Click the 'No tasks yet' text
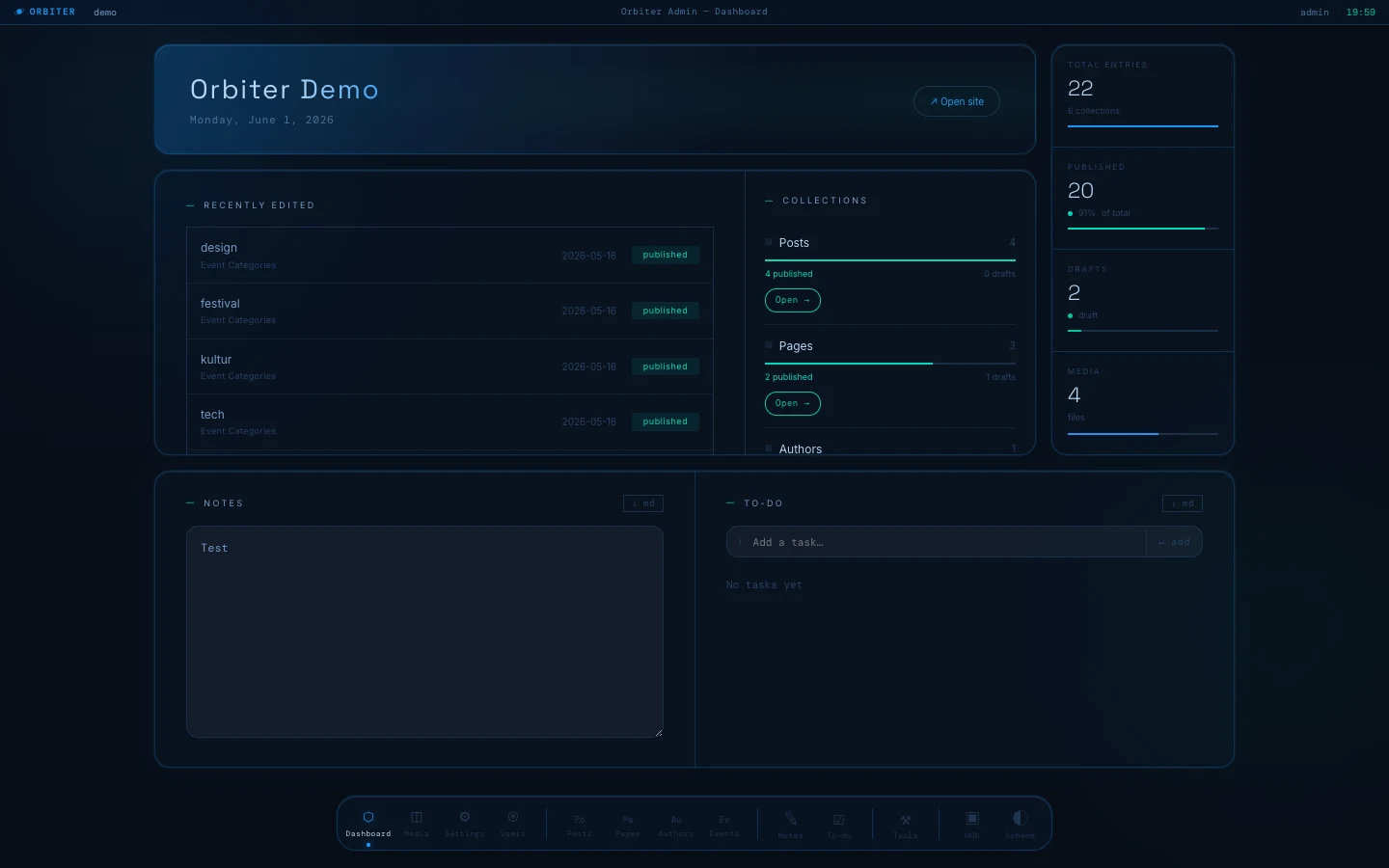This screenshot has width=1389, height=868. pyautogui.click(x=764, y=584)
